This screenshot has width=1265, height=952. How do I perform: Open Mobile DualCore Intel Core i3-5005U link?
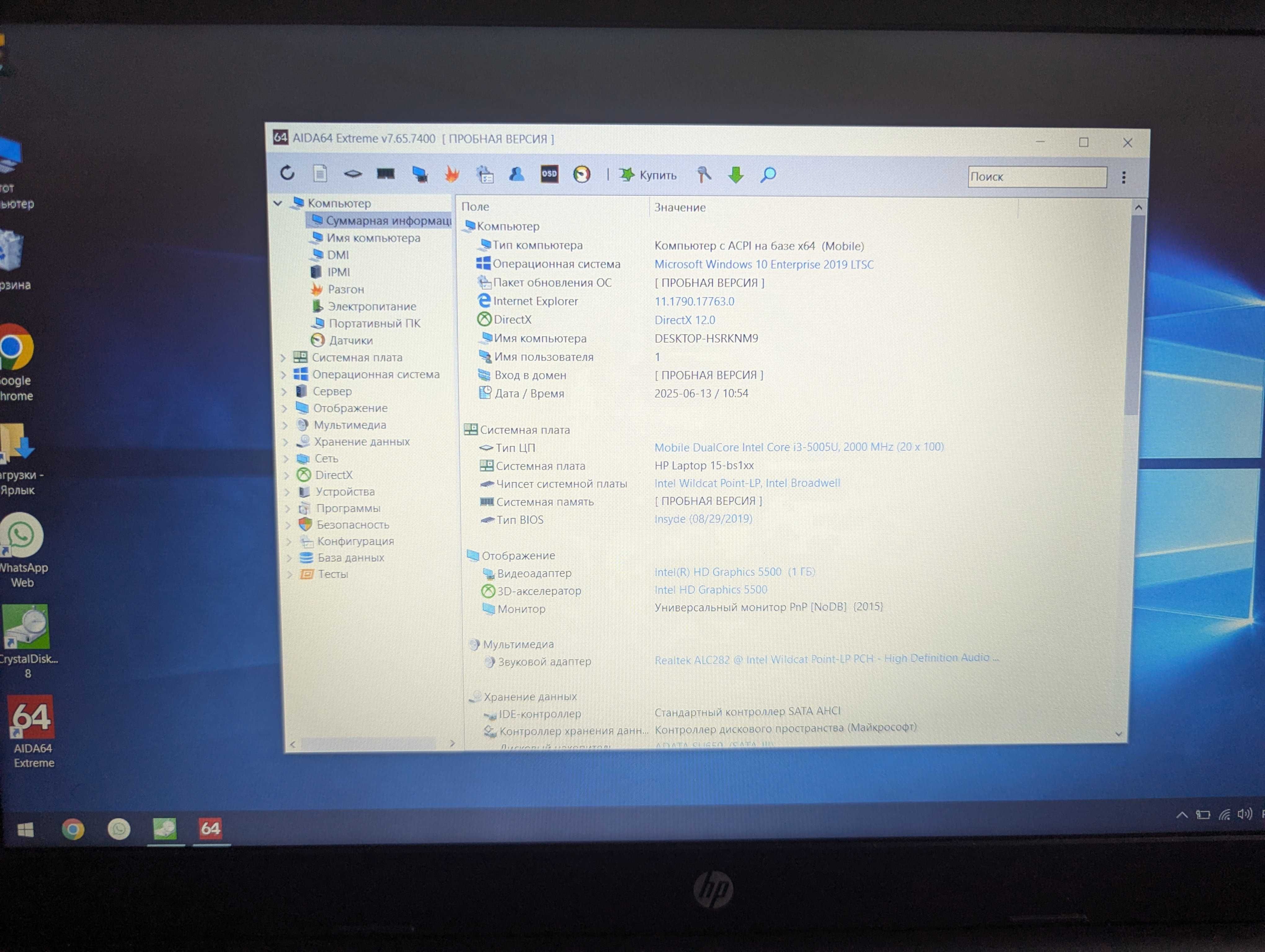799,447
